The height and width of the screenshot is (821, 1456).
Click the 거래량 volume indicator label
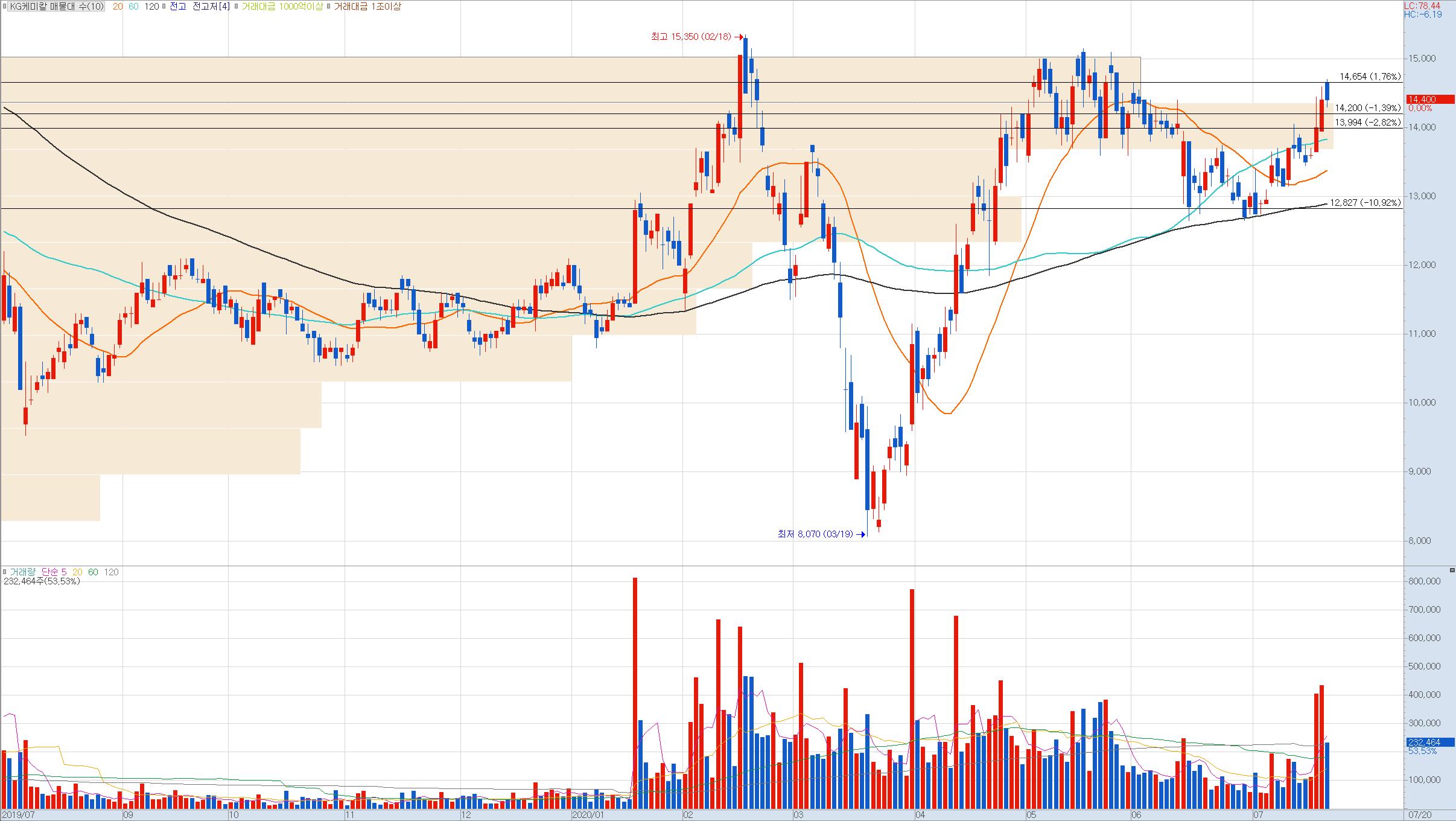tap(23, 572)
